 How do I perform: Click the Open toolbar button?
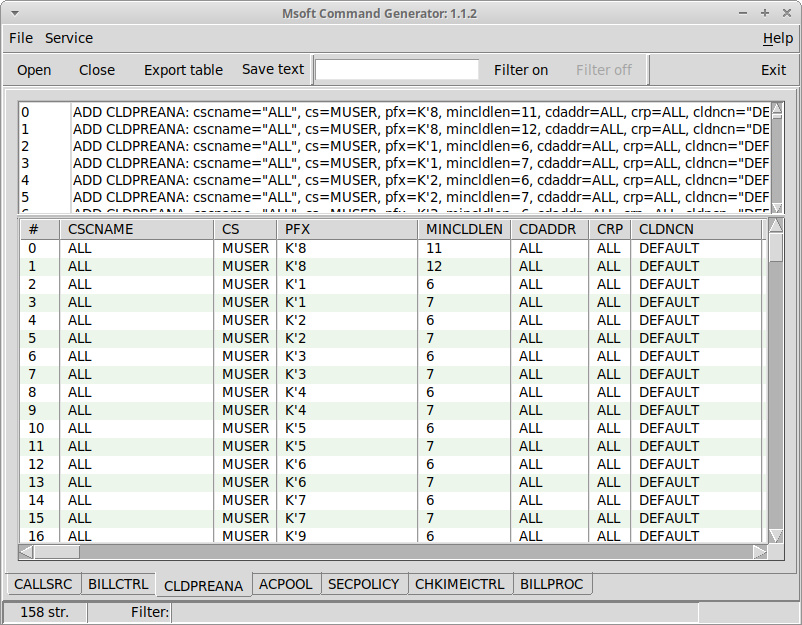coord(34,70)
